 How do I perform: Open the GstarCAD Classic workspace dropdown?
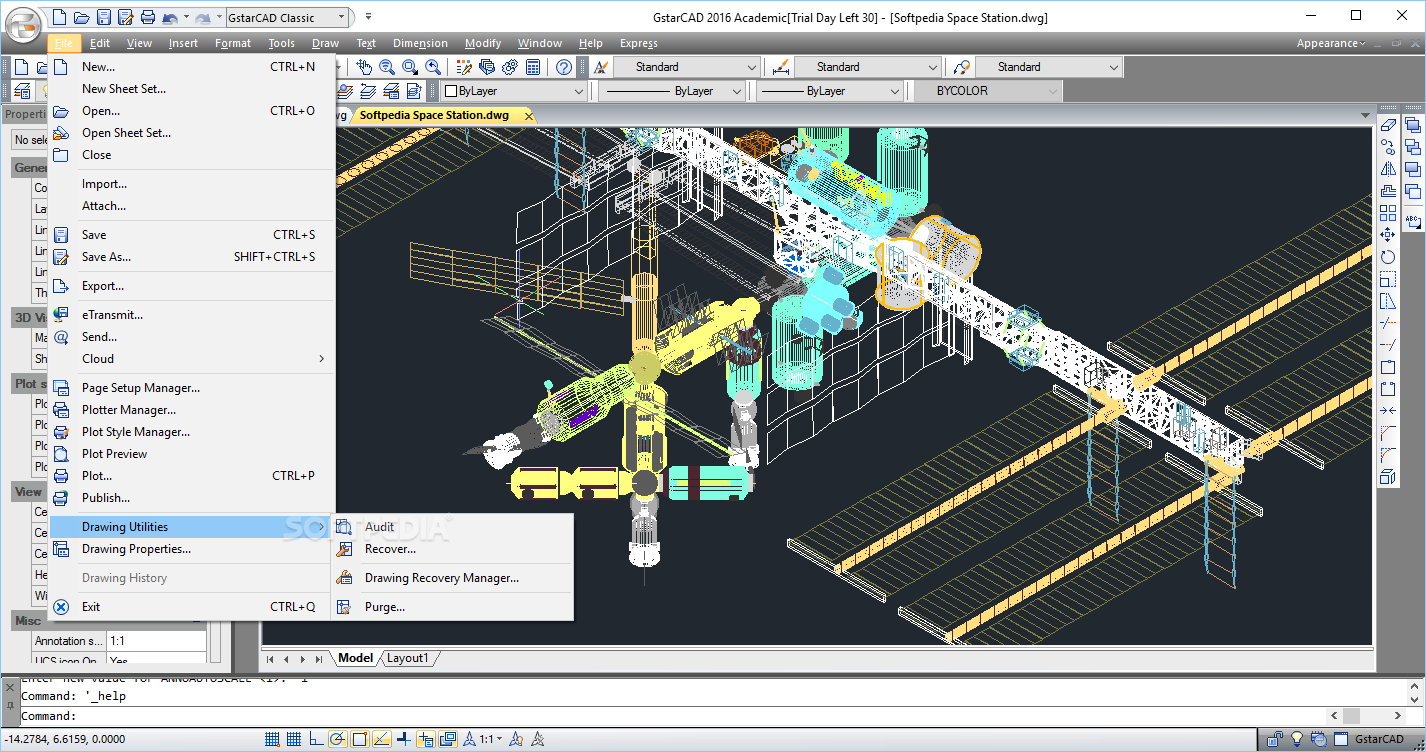tap(289, 17)
